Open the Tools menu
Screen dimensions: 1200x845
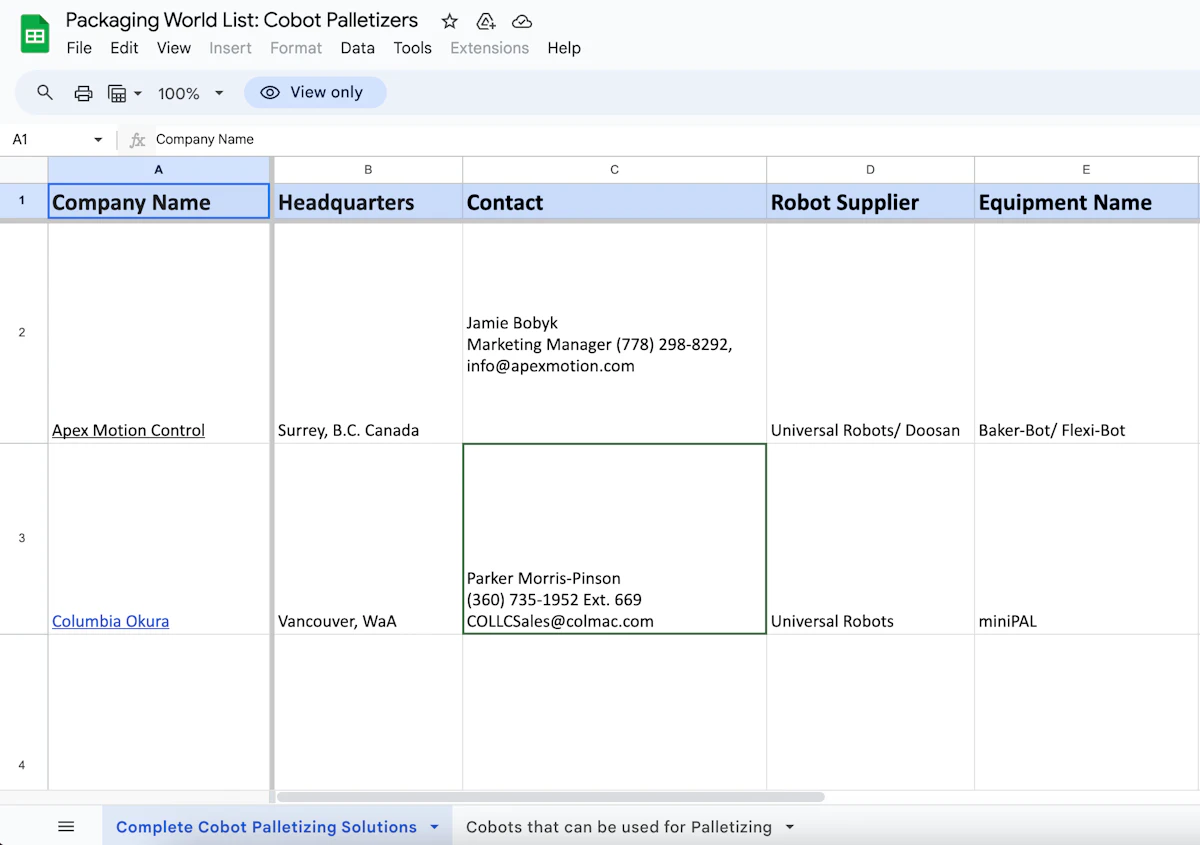412,48
